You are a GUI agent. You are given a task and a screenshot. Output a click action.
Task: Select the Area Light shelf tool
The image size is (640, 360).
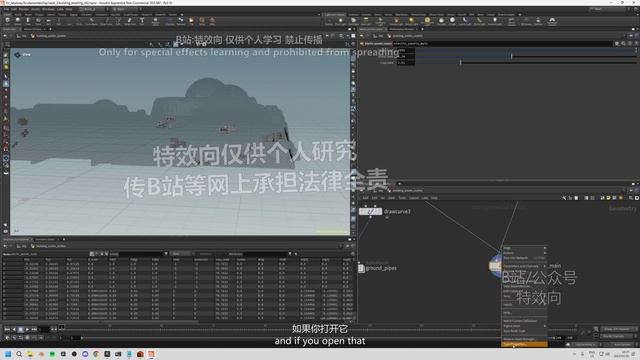pos(366,21)
